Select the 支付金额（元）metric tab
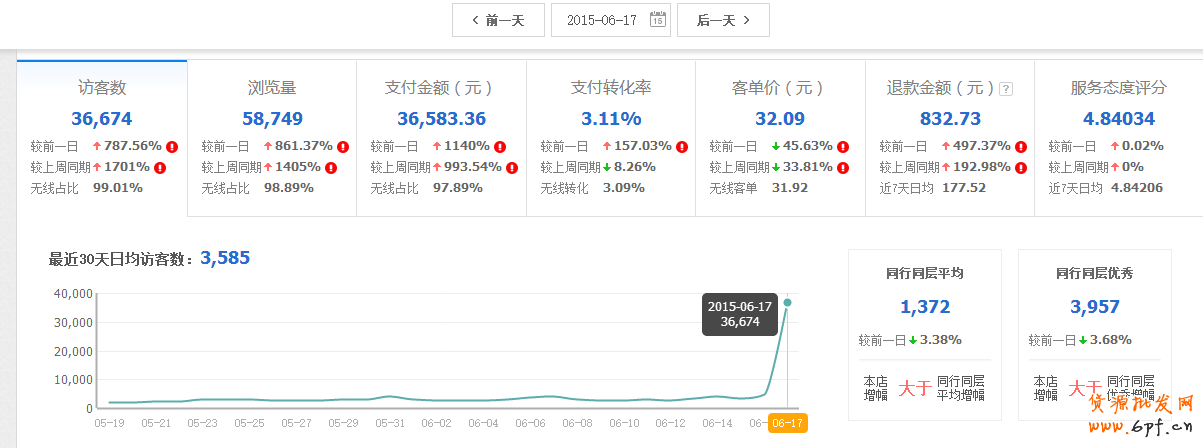Viewport: 1203px width, 448px height. (440, 88)
